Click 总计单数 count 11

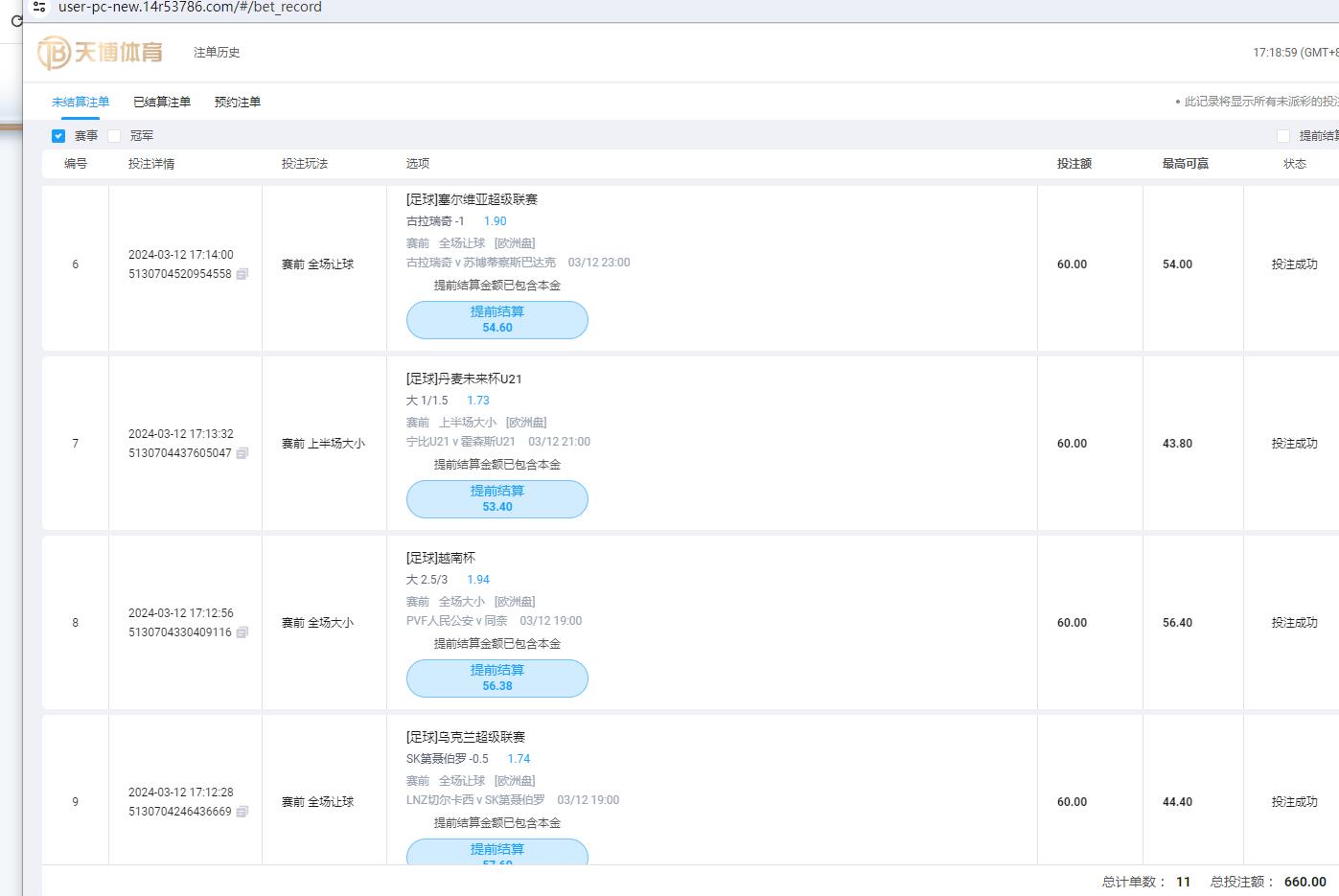[x=1184, y=882]
